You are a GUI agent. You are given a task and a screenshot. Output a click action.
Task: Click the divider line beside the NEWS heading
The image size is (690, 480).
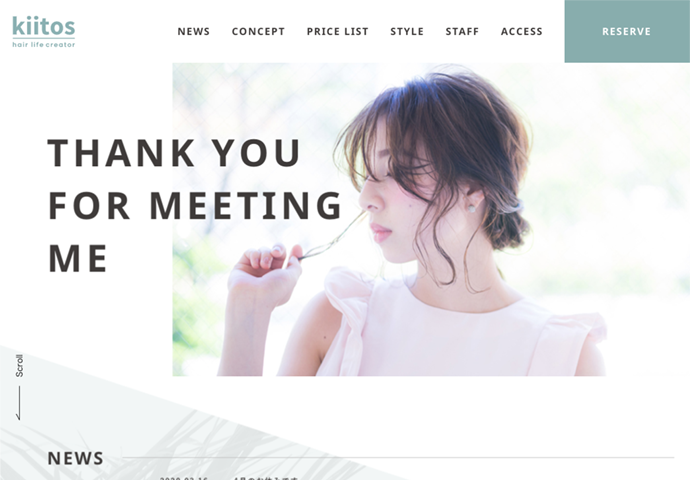click(x=398, y=458)
